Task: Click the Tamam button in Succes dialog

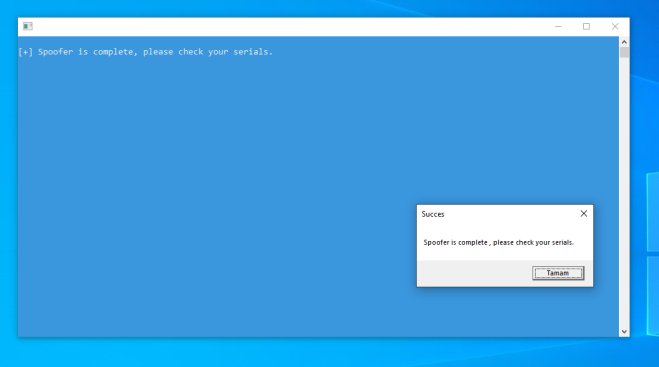Action: click(558, 273)
